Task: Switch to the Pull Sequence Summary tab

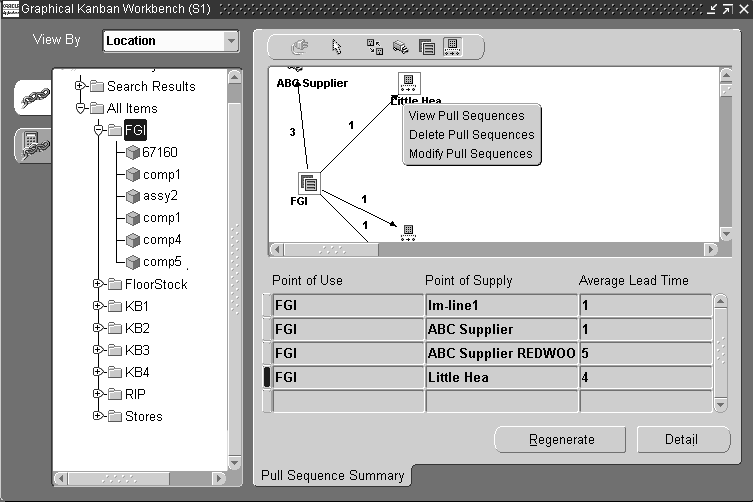Action: click(332, 476)
